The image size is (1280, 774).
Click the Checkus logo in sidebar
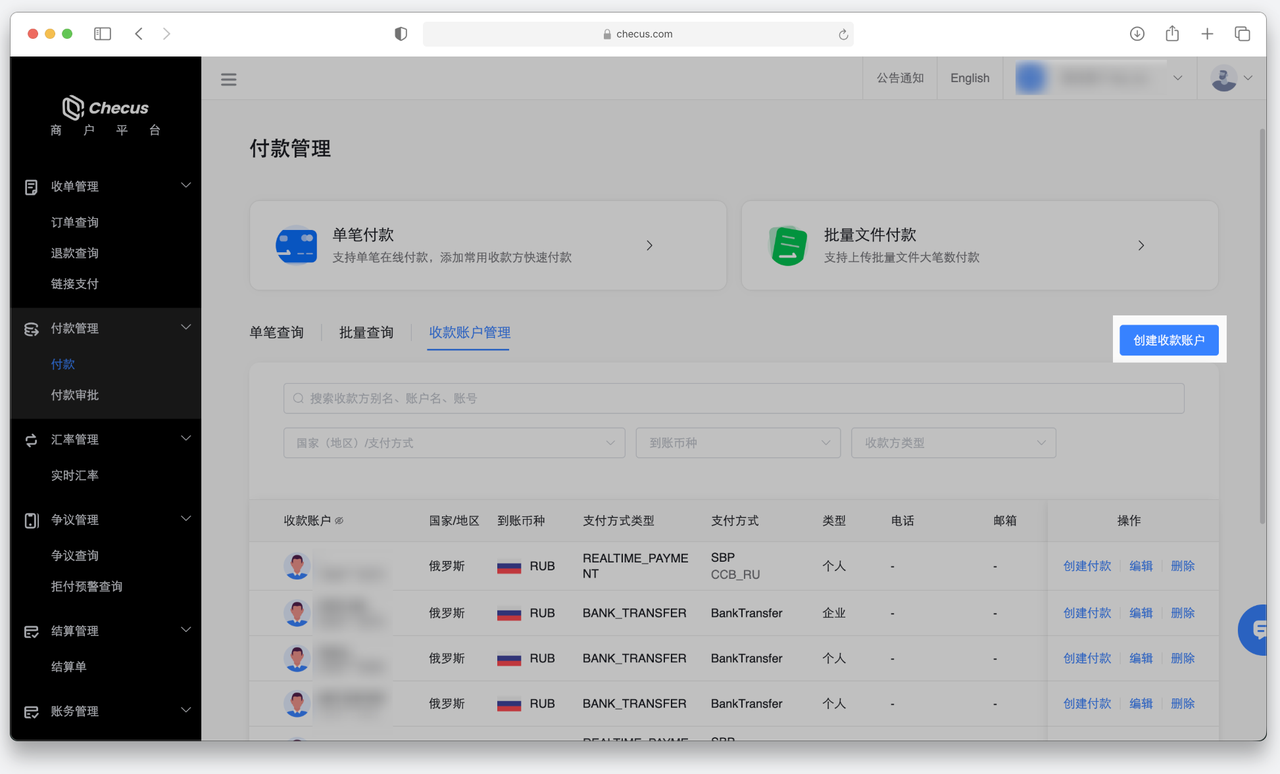coord(105,108)
